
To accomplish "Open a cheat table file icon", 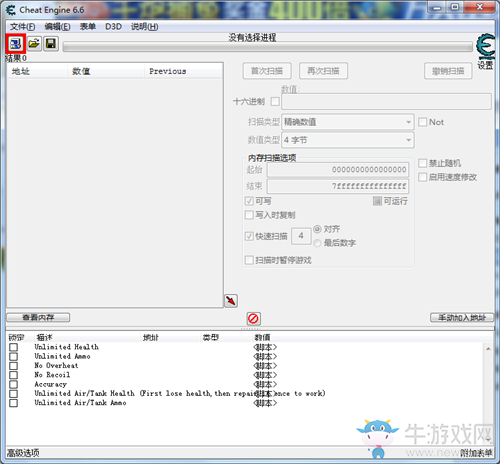I will (34, 43).
